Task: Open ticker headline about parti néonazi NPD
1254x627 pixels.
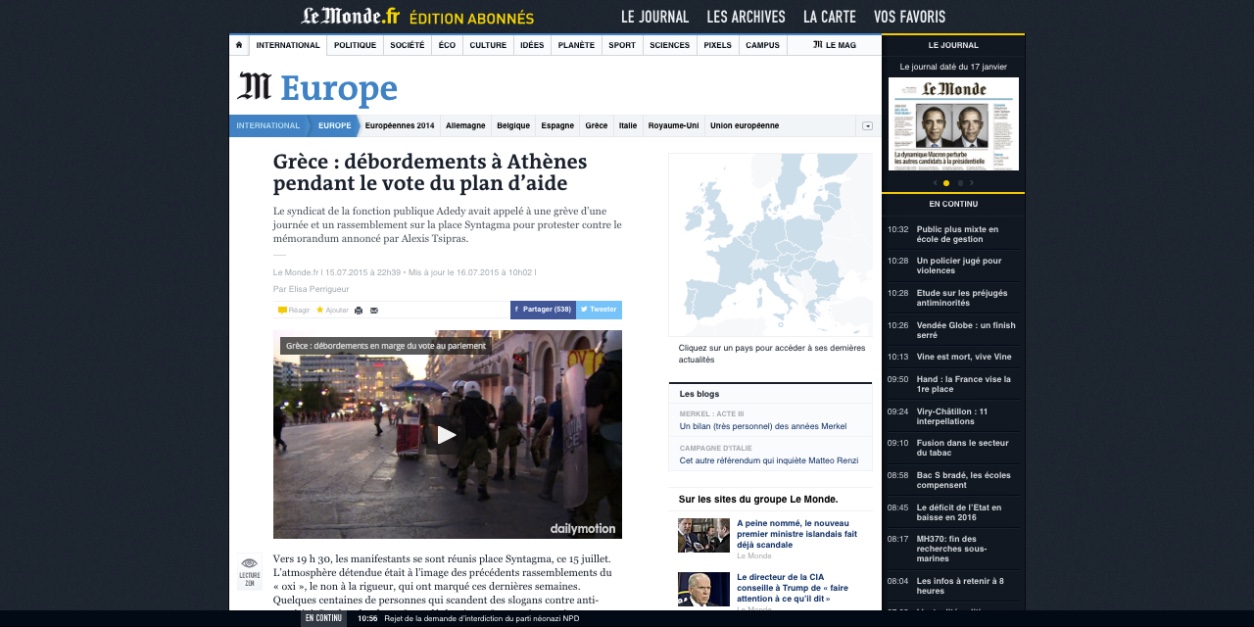Action: 481,618
